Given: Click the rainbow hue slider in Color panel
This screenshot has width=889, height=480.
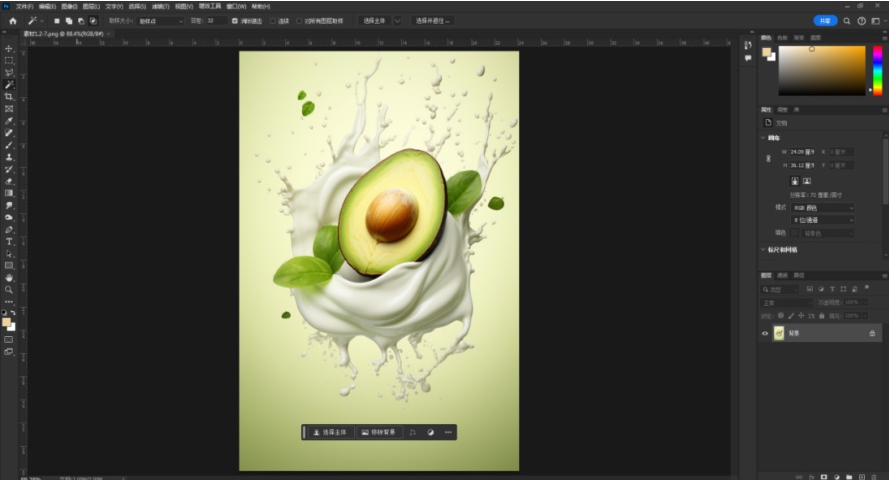Looking at the screenshot, I should coord(877,70).
